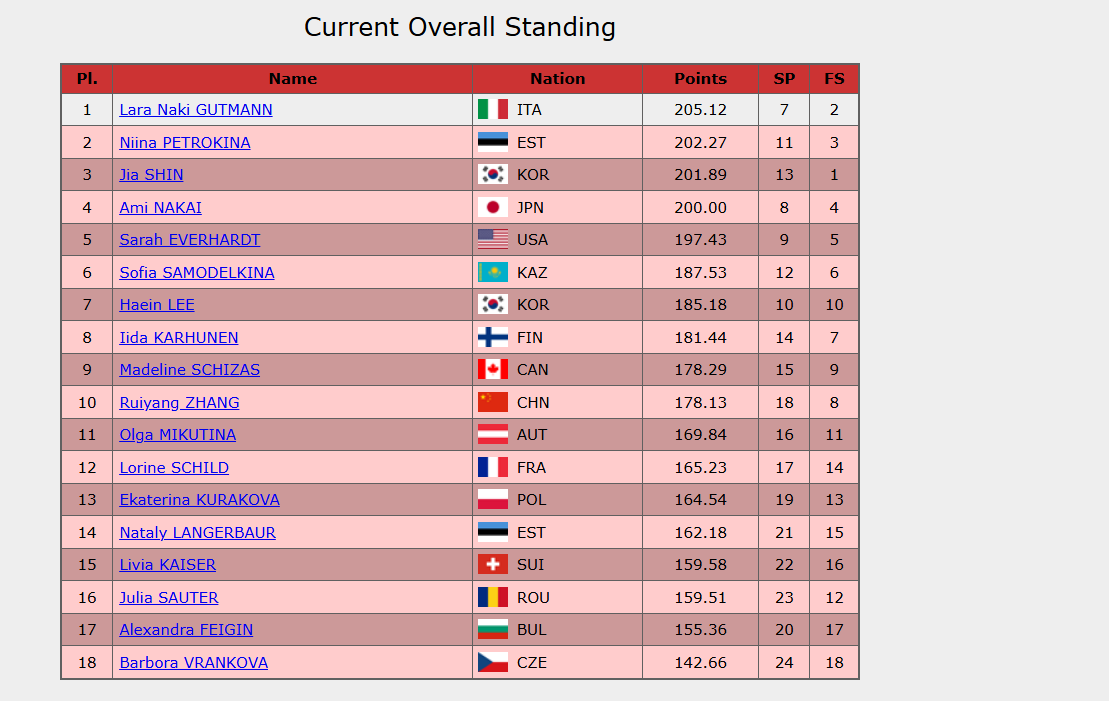
Task: Click the Italy flag icon
Action: (x=493, y=110)
